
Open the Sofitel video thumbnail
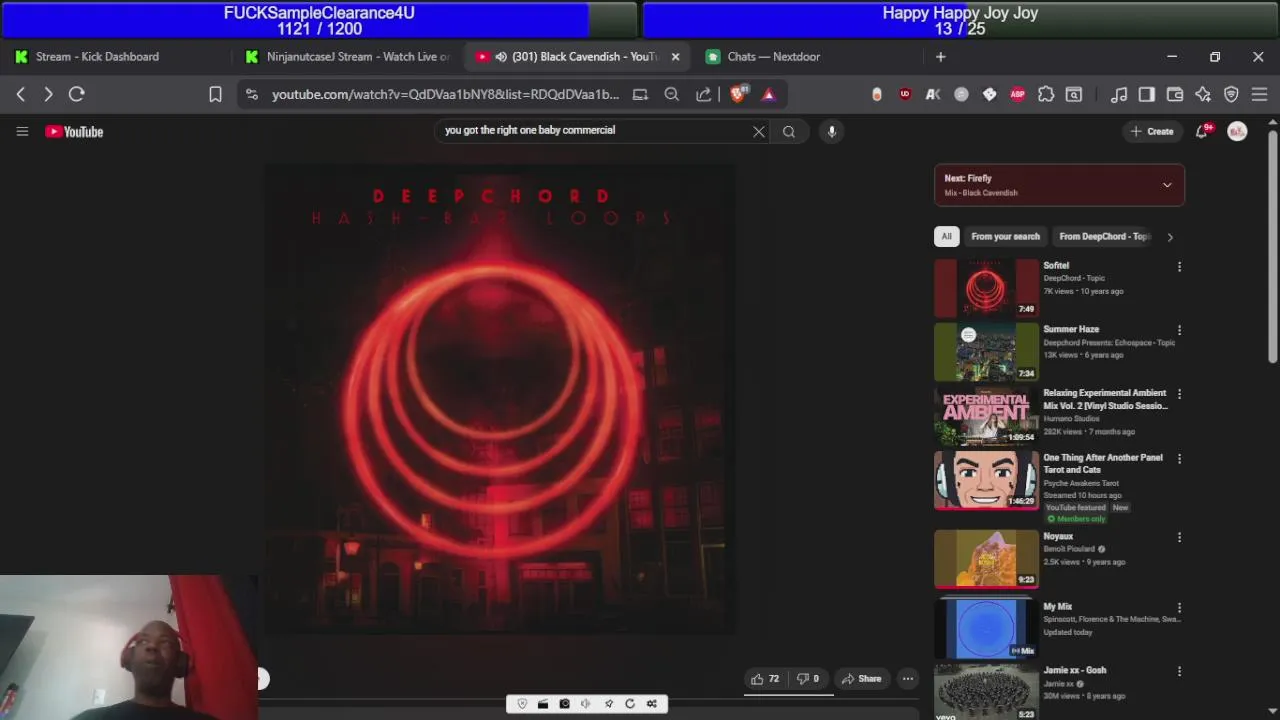(986, 288)
